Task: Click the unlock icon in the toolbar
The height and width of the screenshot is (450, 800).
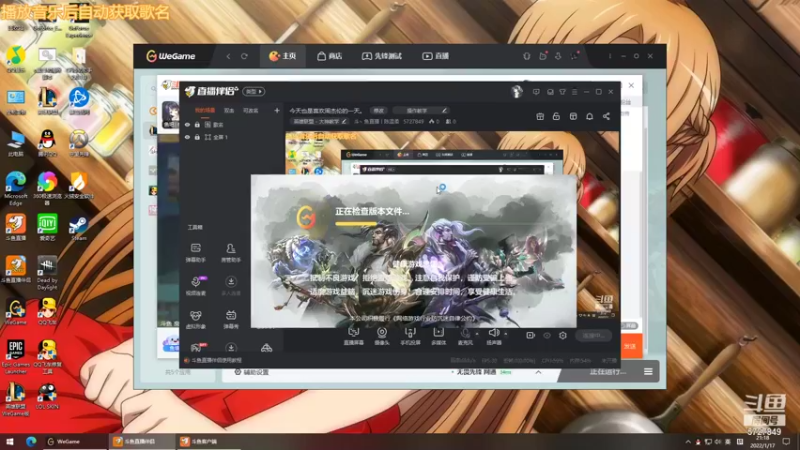Action: pyautogui.click(x=556, y=116)
